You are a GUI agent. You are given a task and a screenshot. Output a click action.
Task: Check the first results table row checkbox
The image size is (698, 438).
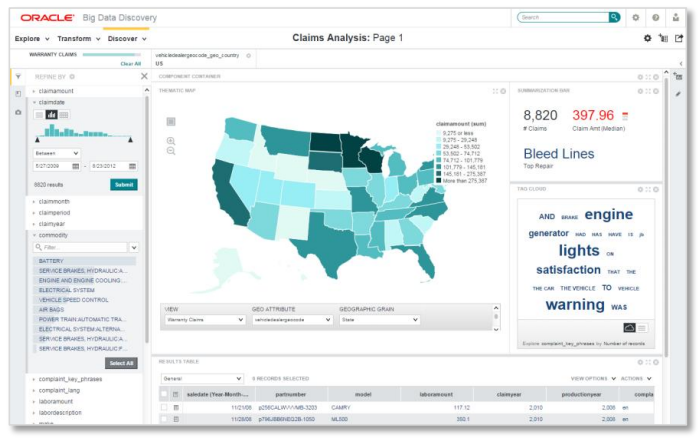coord(164,408)
